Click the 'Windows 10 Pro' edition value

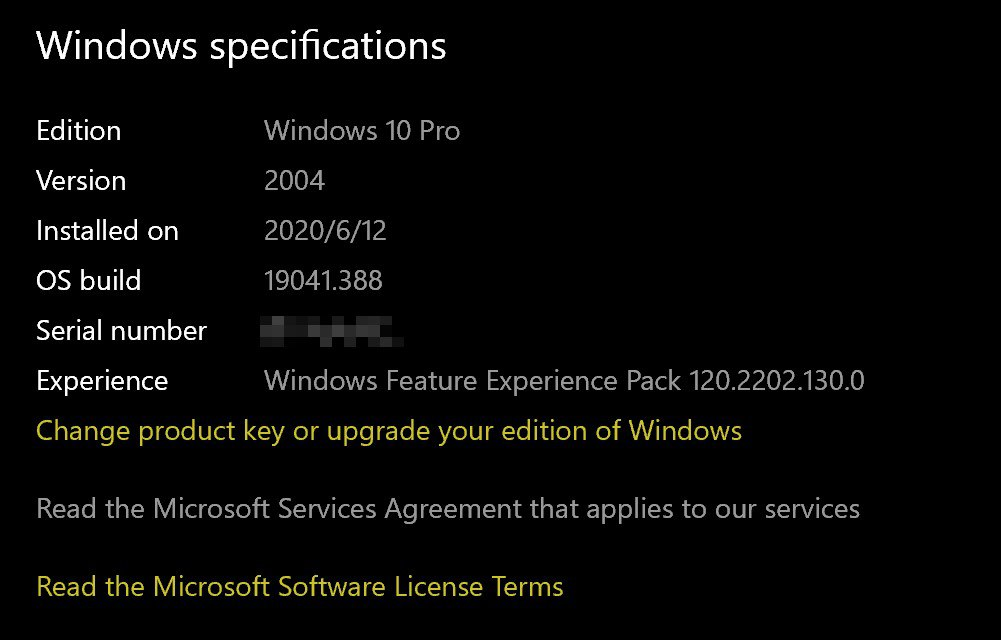coord(361,131)
